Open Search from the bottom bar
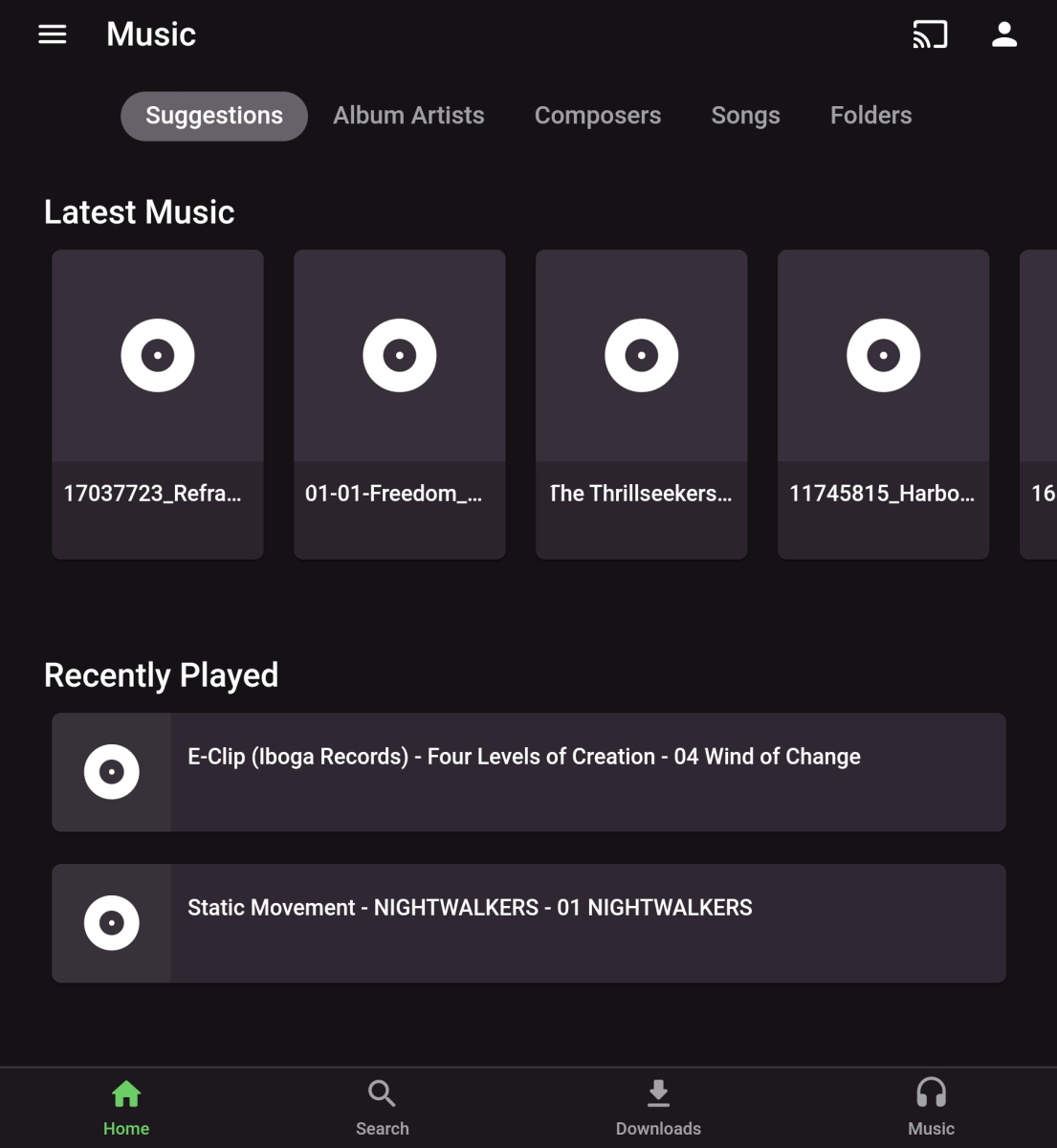The height and width of the screenshot is (1148, 1057). pos(383,1107)
